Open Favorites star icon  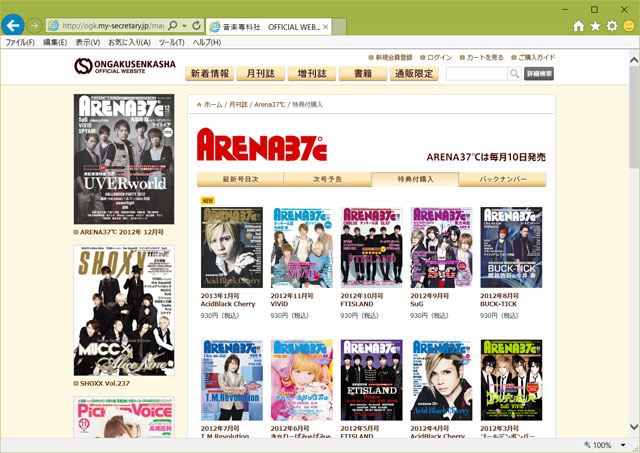pyautogui.click(x=595, y=26)
